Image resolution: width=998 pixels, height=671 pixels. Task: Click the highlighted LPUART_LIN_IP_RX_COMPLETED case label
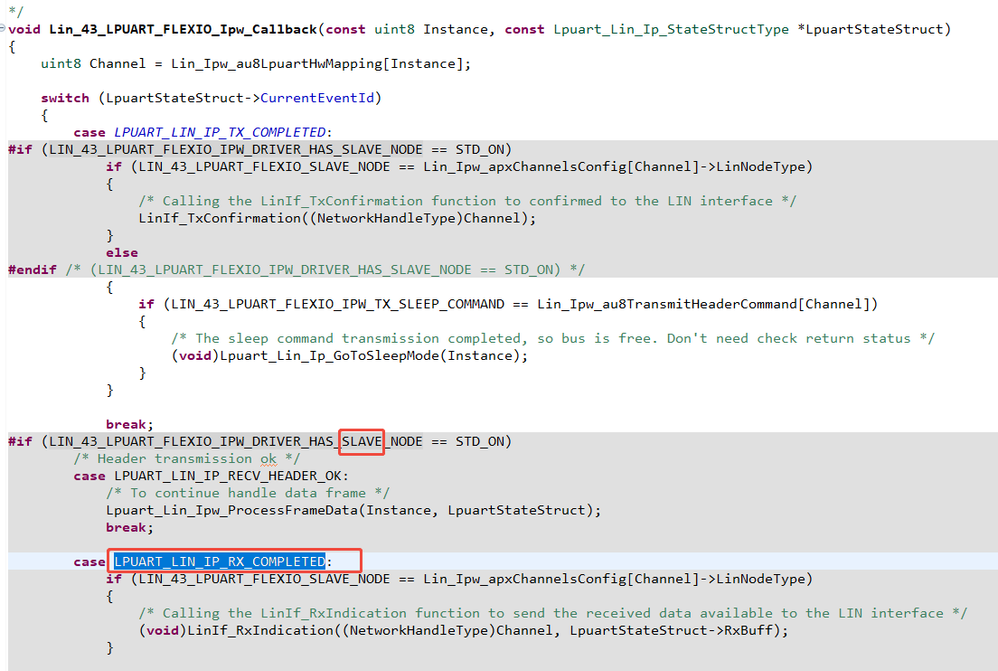coord(220,562)
